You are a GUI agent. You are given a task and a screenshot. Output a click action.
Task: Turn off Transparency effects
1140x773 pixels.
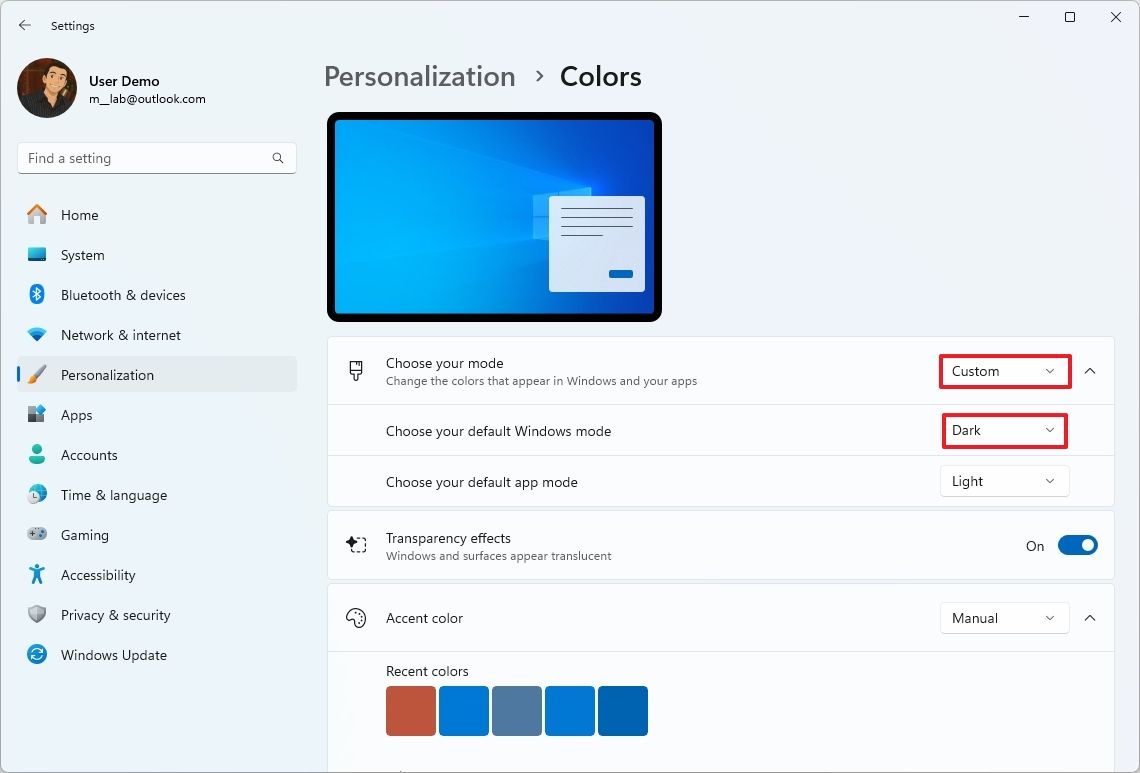click(x=1078, y=545)
